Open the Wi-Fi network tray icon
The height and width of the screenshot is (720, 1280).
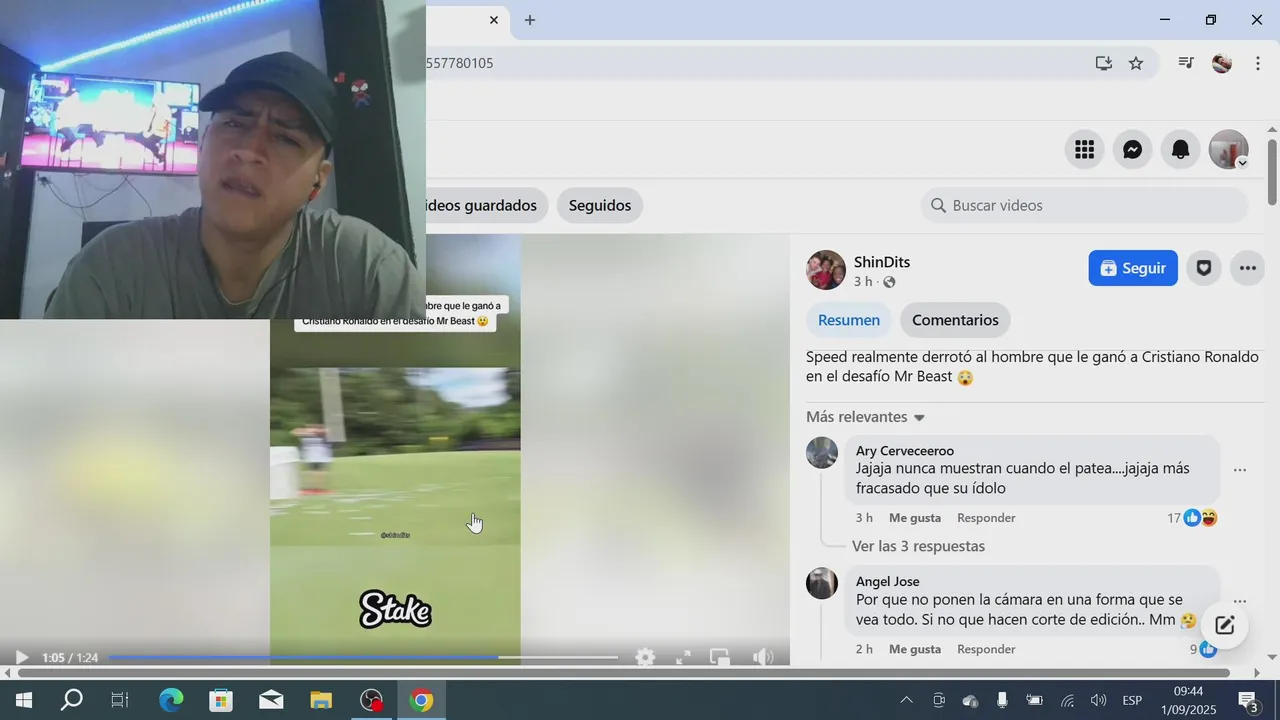tap(1067, 700)
